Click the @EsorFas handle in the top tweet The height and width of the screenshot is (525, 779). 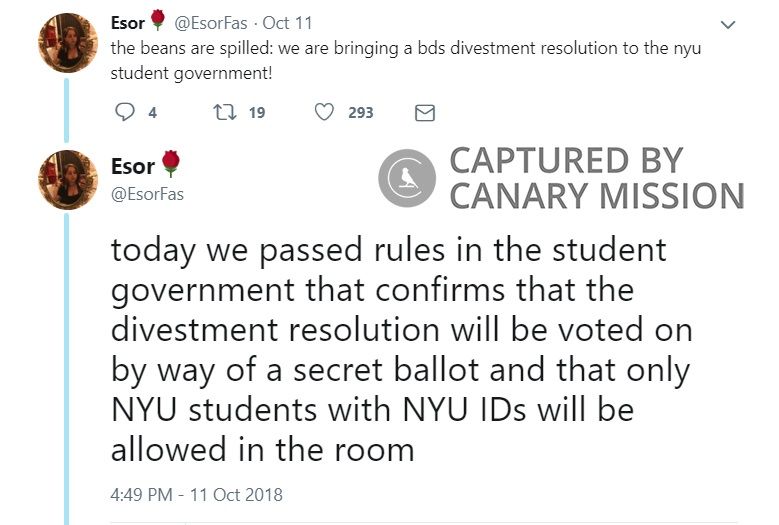213,23
